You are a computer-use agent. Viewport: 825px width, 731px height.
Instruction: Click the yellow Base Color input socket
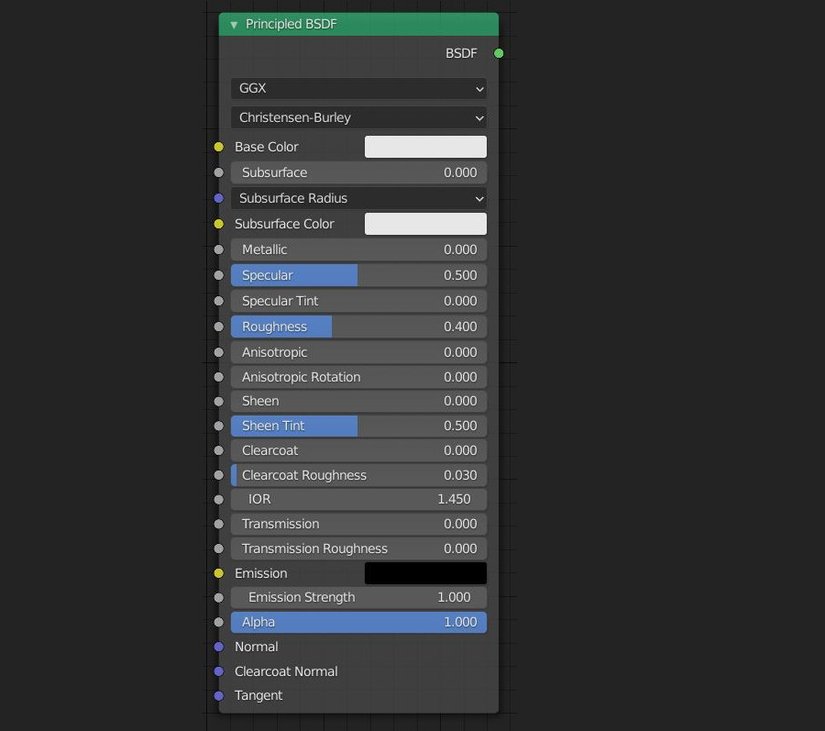(218, 146)
